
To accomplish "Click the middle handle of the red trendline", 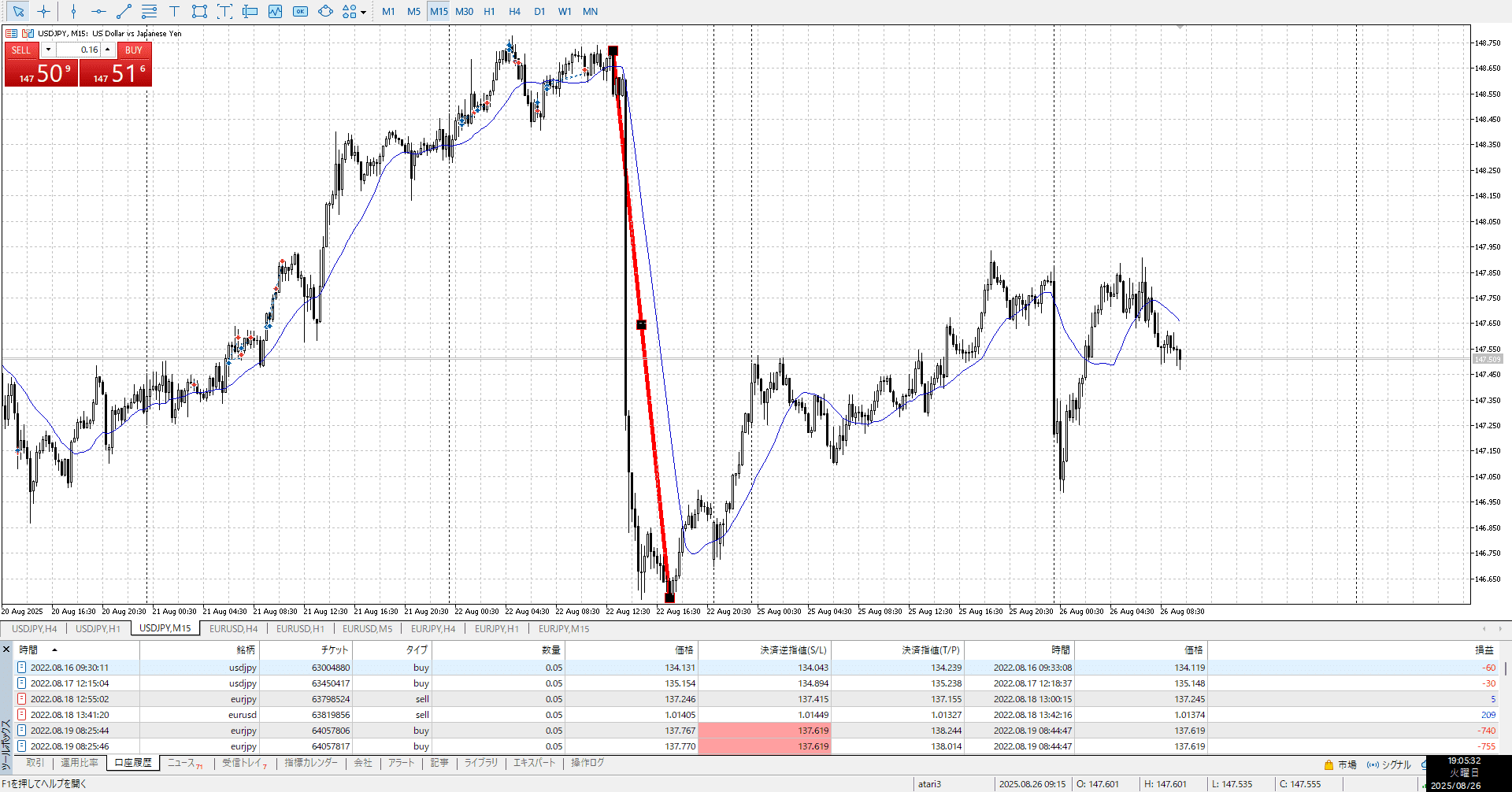I will [641, 324].
